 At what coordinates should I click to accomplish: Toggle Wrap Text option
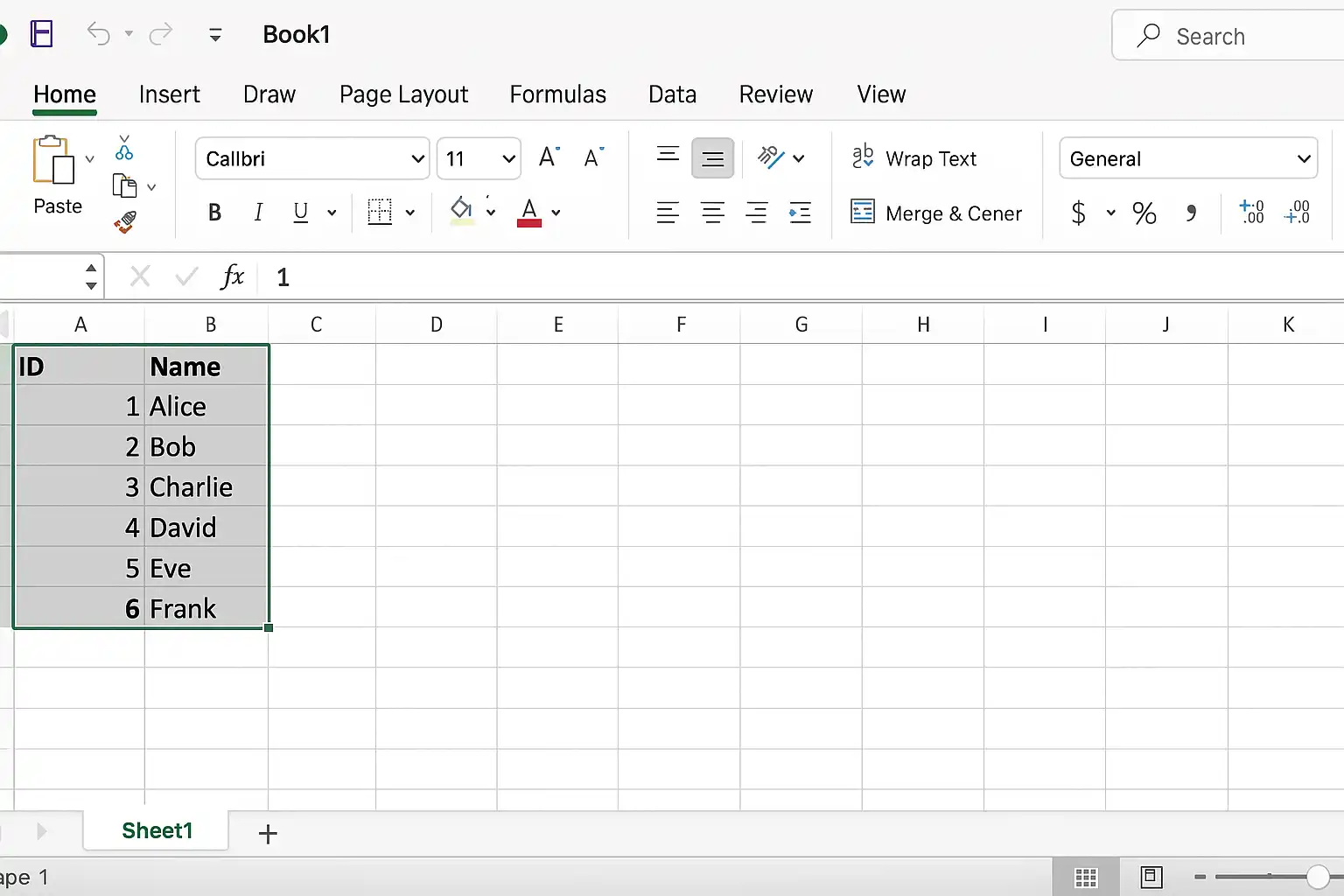913,158
